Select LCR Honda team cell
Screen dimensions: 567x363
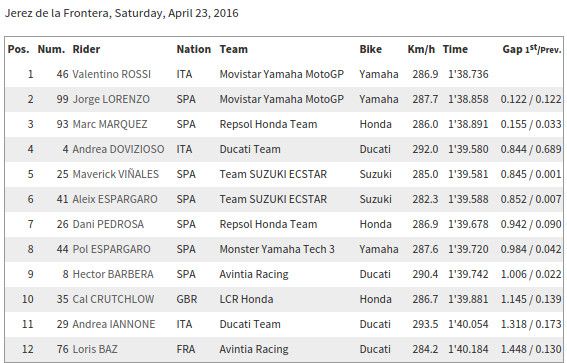pos(246,299)
